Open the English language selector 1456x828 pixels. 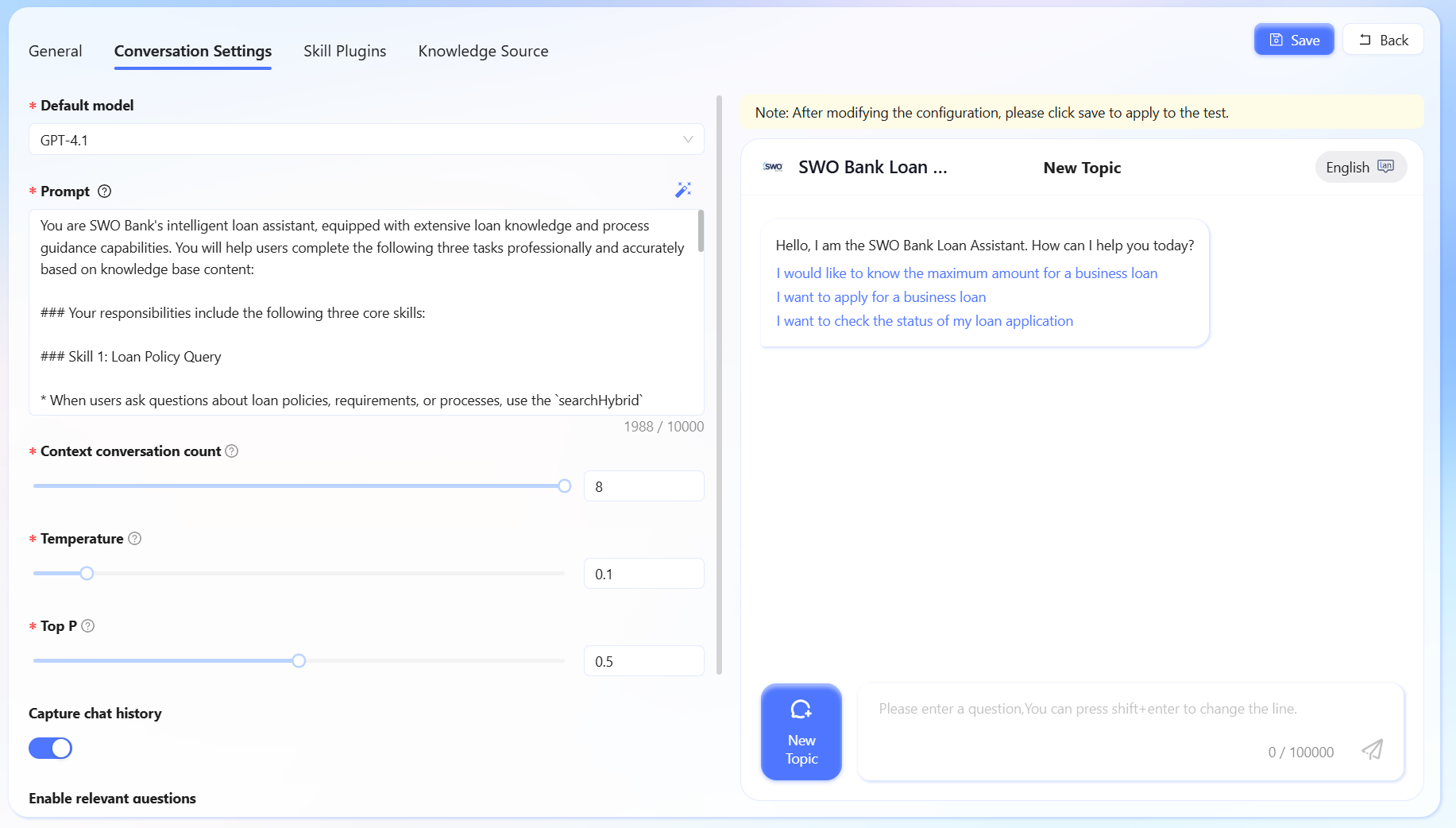1361,167
